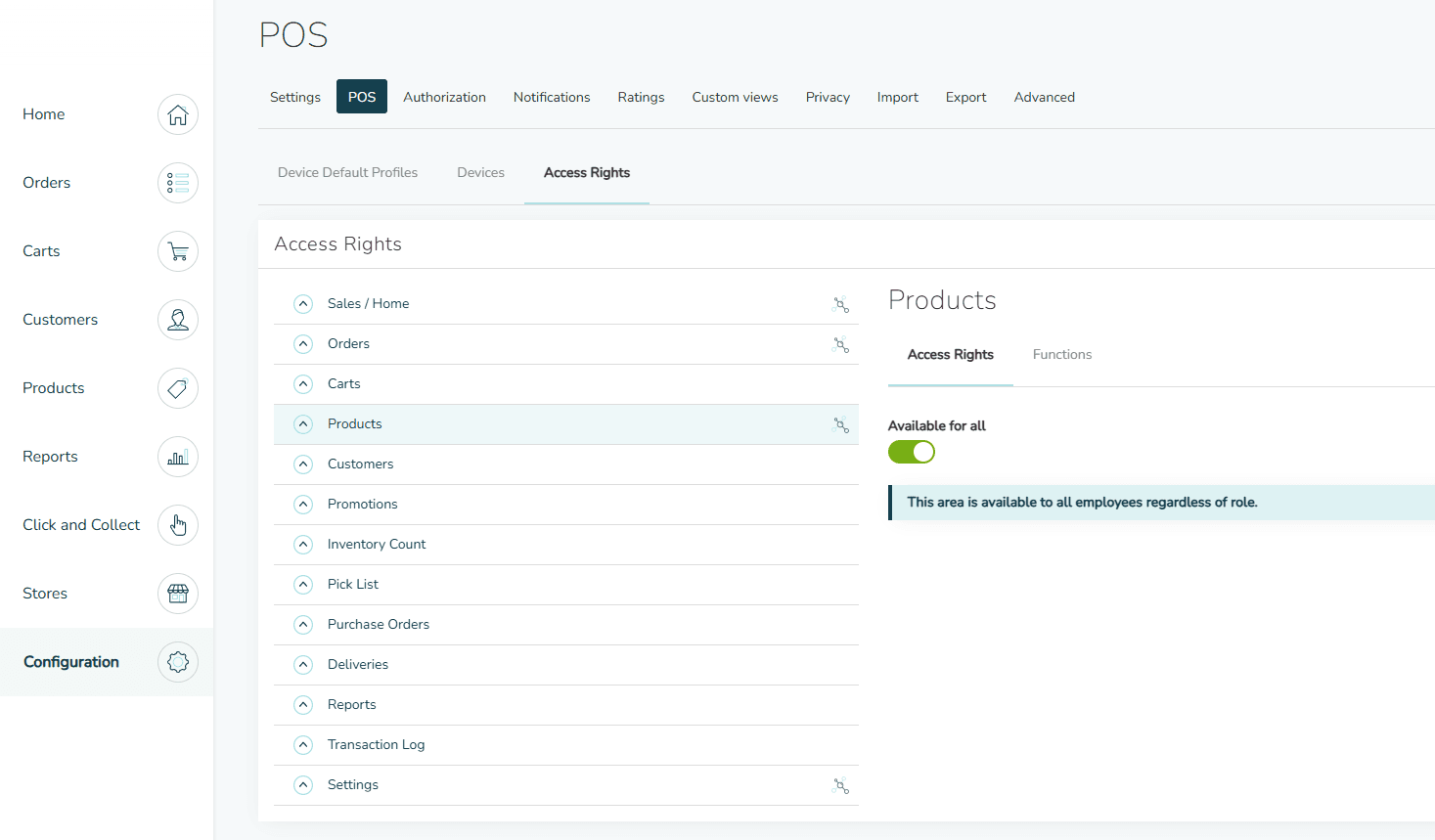Switch to the Devices sub-tab
The height and width of the screenshot is (840, 1435).
(x=480, y=173)
